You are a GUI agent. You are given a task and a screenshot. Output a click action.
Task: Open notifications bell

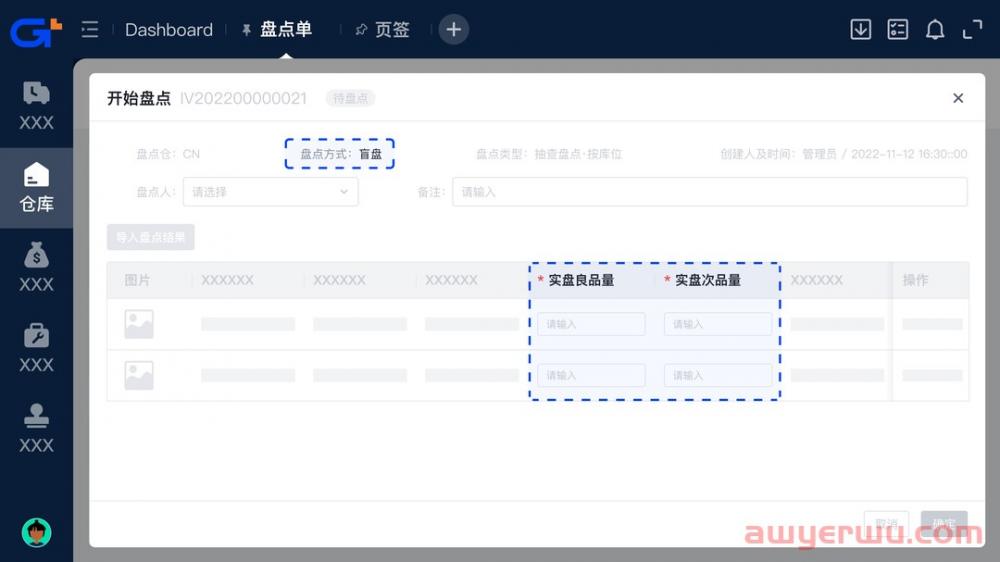(935, 30)
